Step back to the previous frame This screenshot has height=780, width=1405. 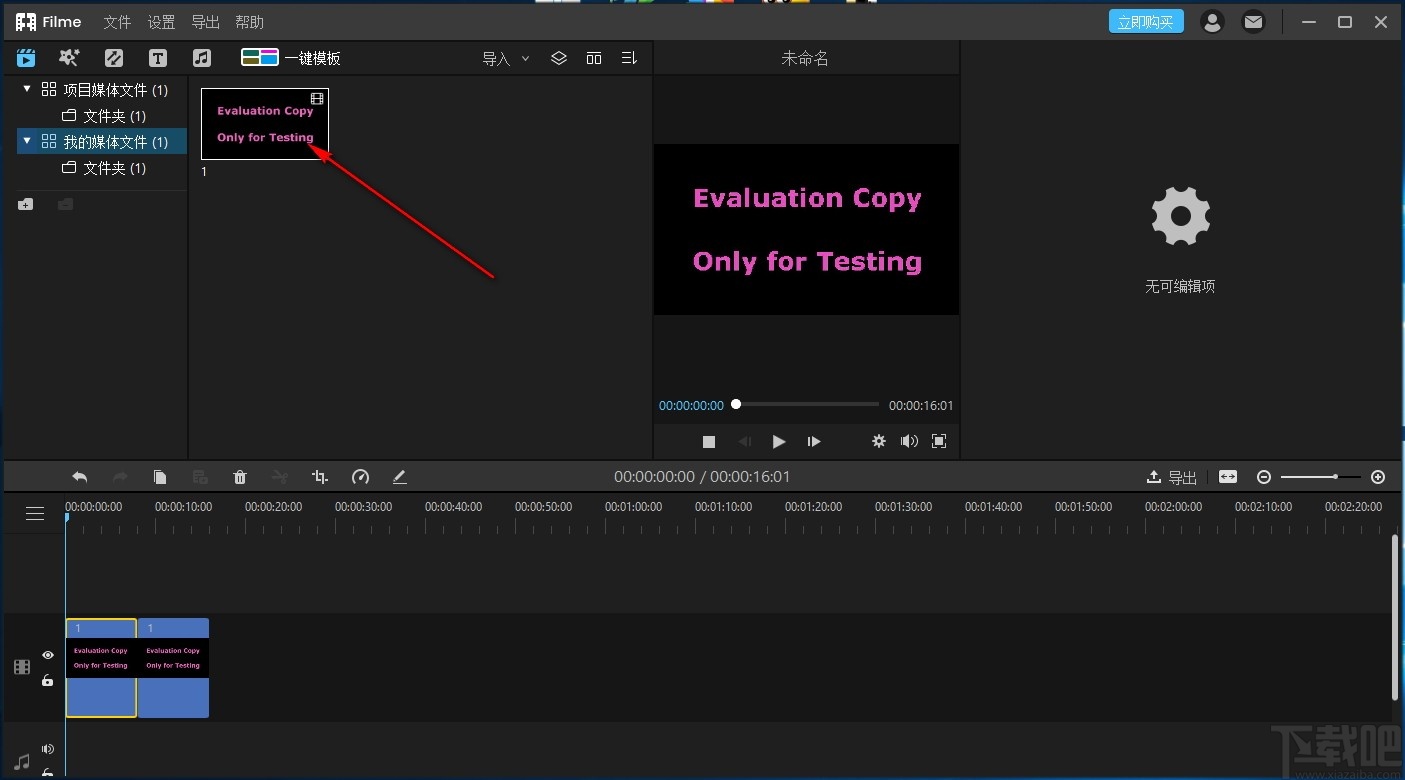tap(744, 441)
